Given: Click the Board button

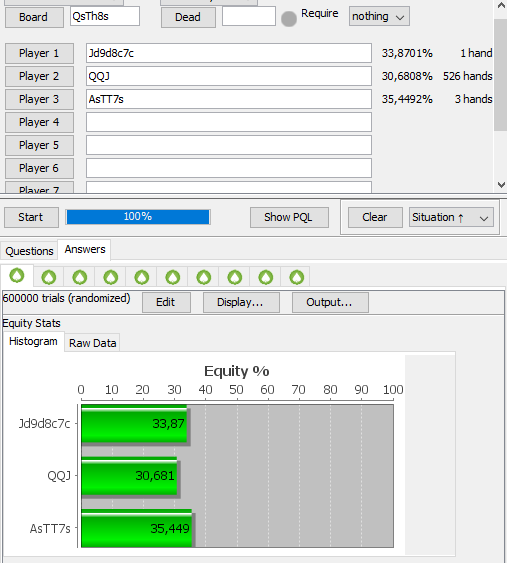Looking at the screenshot, I should pos(34,17).
